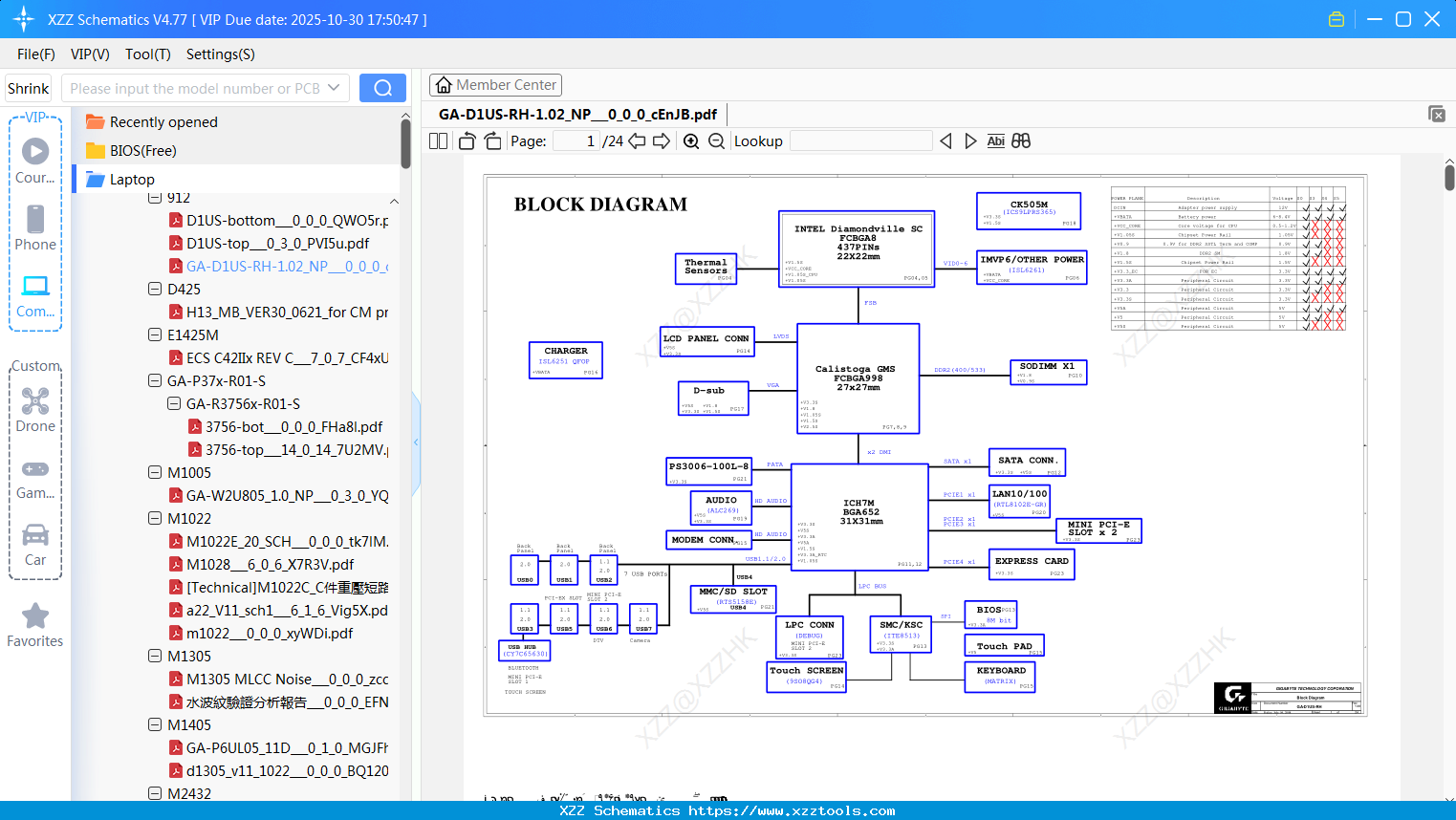Viewport: 1456px width, 820px height.
Task: Collapse the 912 tree node
Action: 155,198
